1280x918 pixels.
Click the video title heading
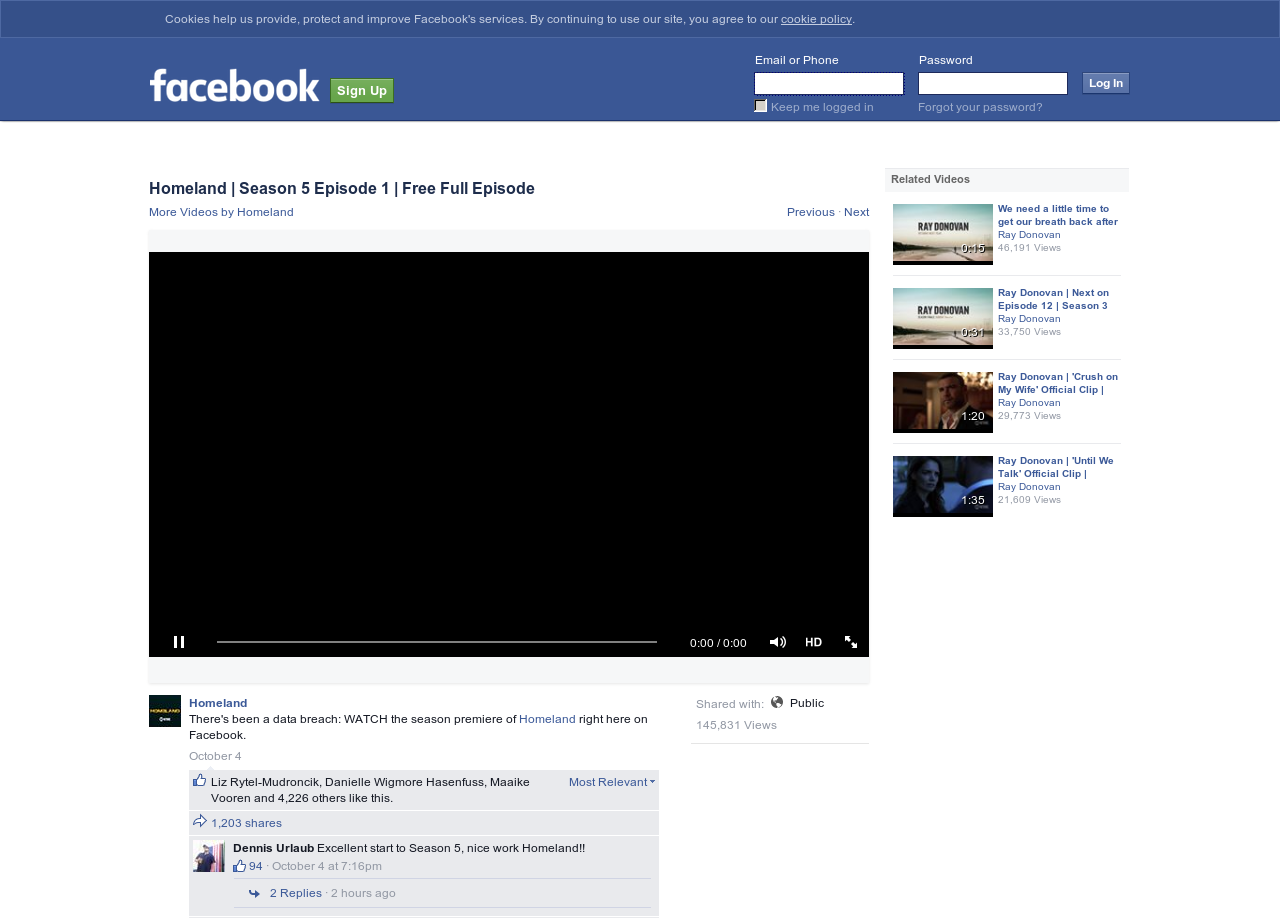(342, 189)
